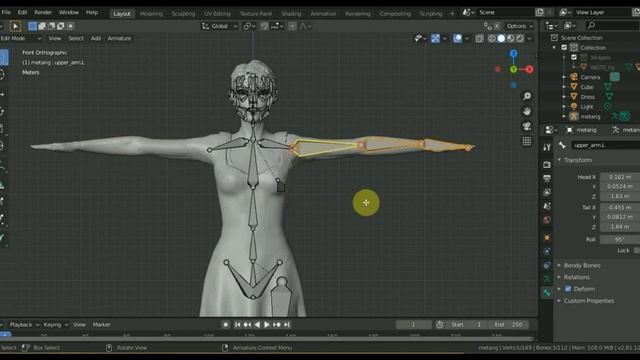Select wireframe viewport shading mode
This screenshot has height=360, width=640.
coord(492,38)
